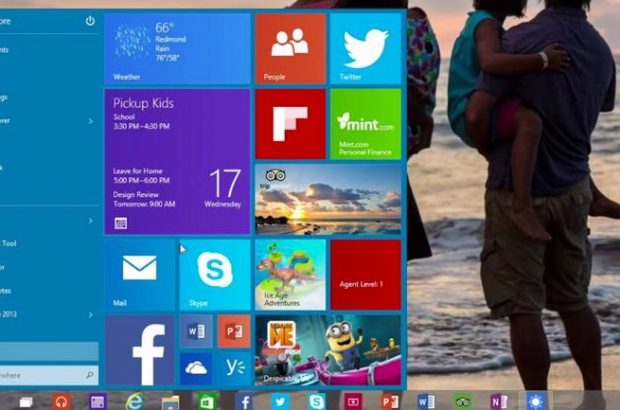The image size is (620, 410).
Task: Open the small PowerPoint tile
Action: click(x=233, y=331)
